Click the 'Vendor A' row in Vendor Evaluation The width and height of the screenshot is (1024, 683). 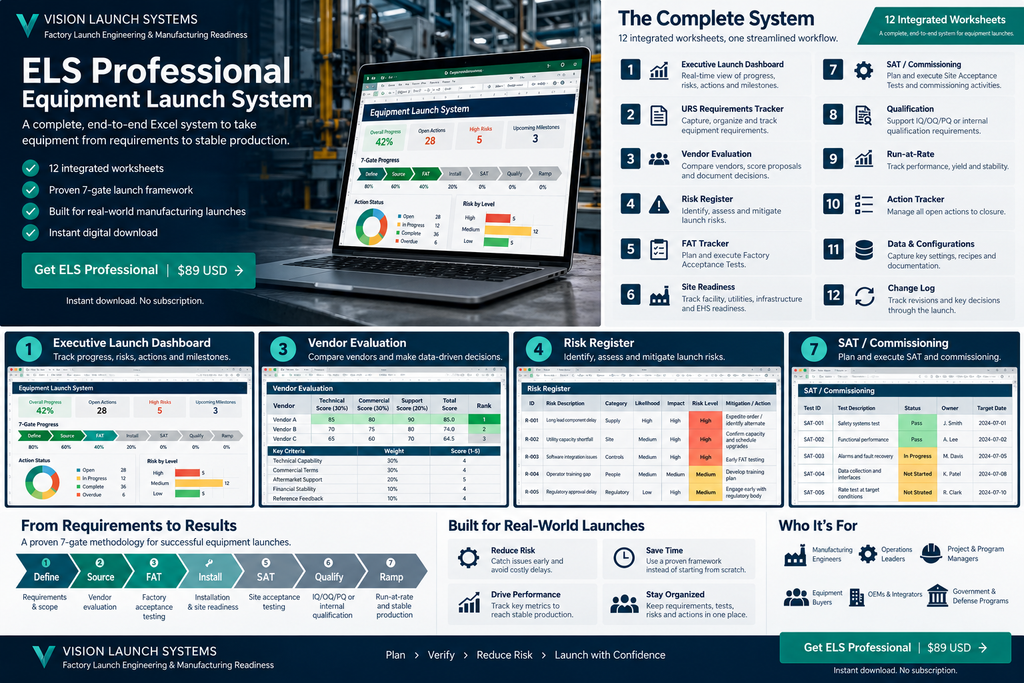[385, 419]
